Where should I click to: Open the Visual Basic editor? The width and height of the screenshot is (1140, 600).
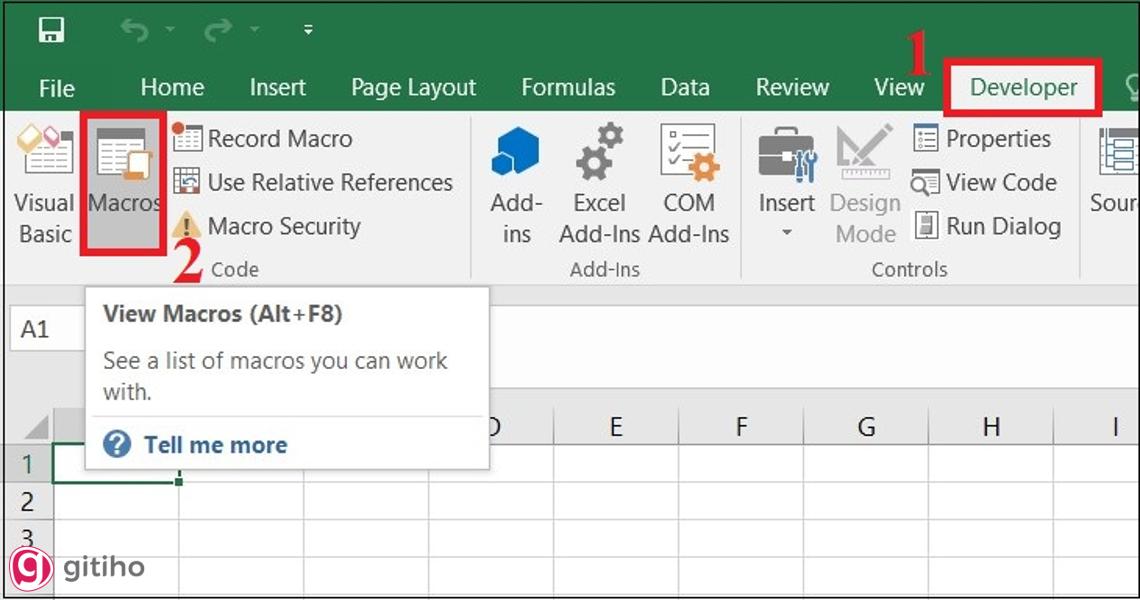44,185
